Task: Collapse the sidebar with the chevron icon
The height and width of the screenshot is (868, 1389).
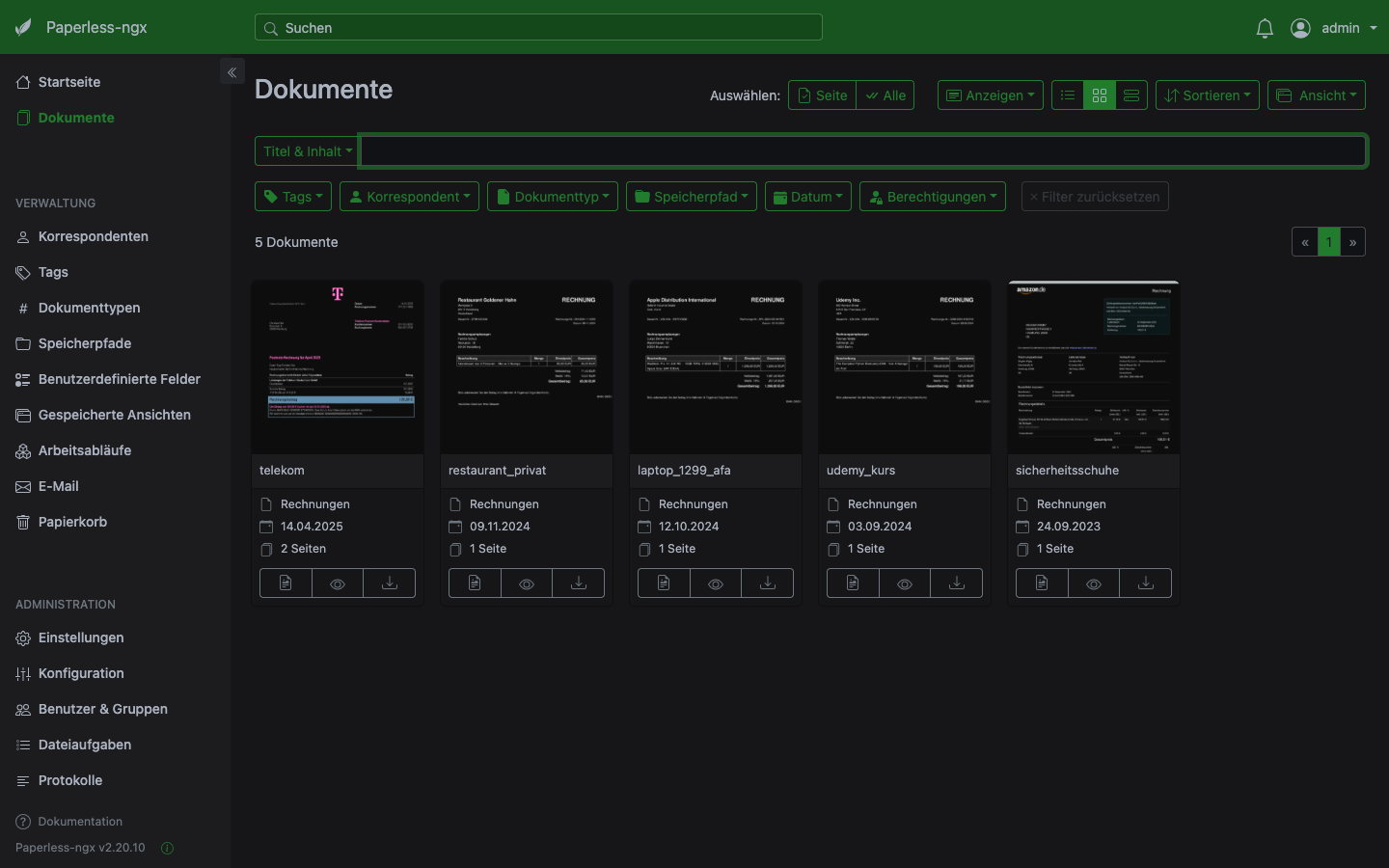Action: tap(231, 72)
